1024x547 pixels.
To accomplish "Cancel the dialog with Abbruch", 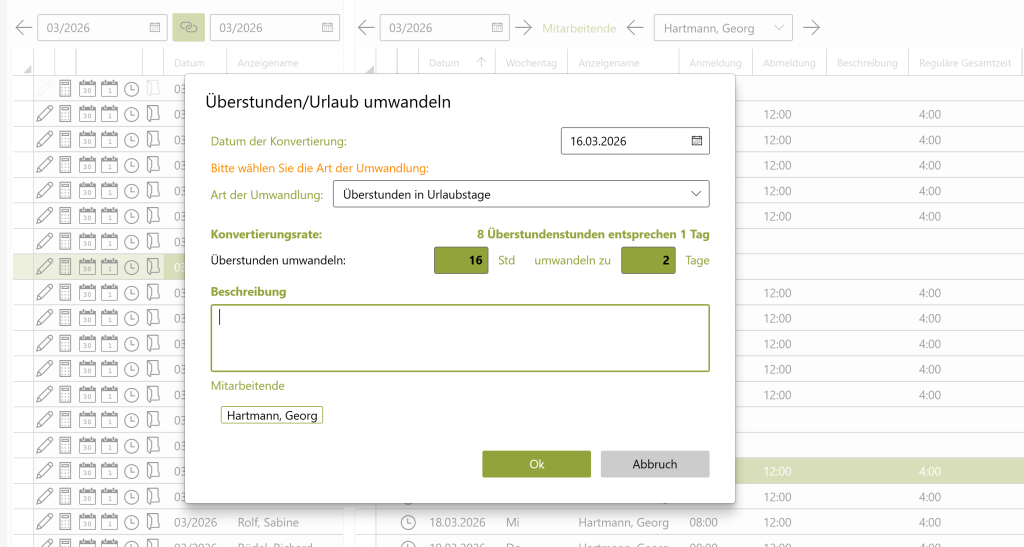I will pos(655,464).
